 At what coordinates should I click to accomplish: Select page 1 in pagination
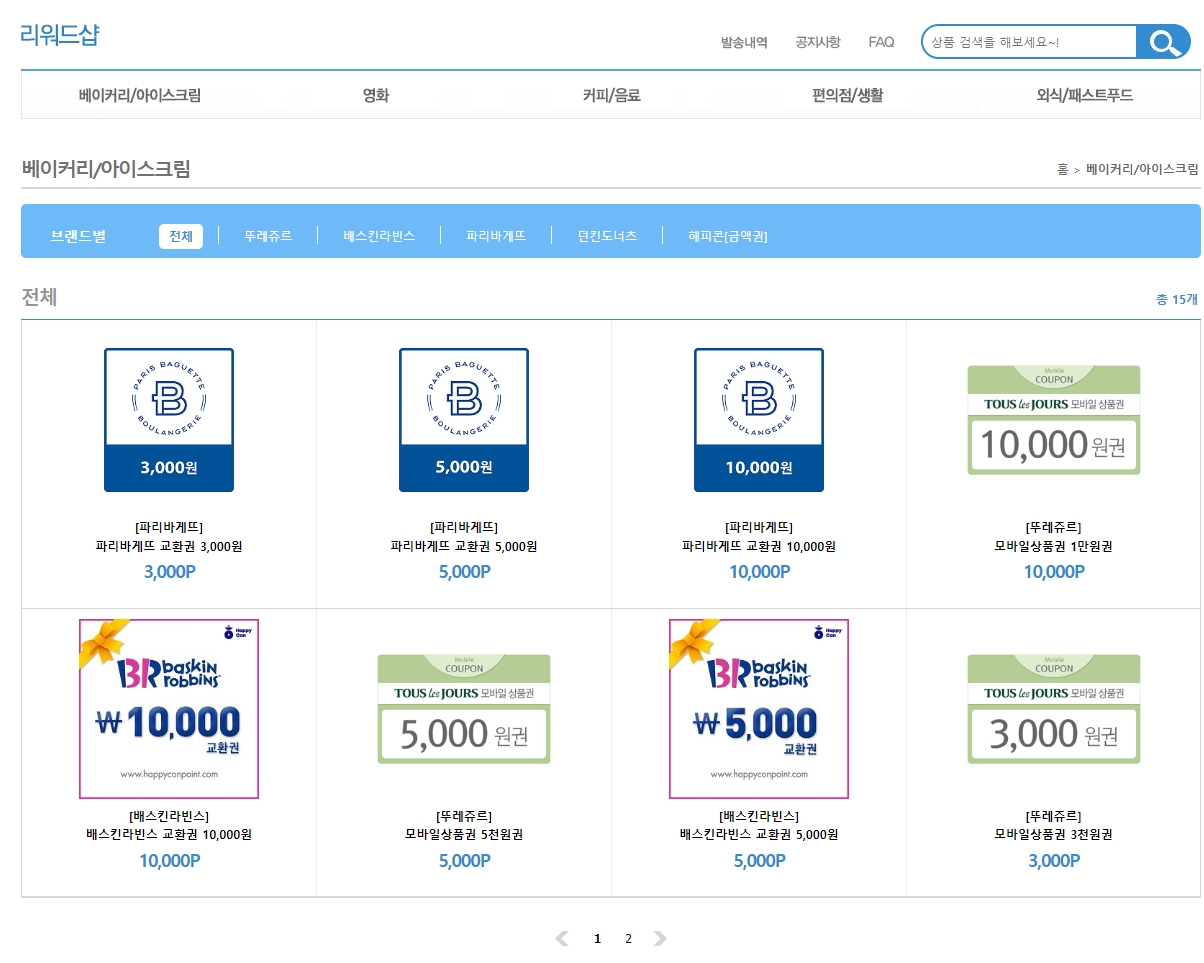click(597, 938)
